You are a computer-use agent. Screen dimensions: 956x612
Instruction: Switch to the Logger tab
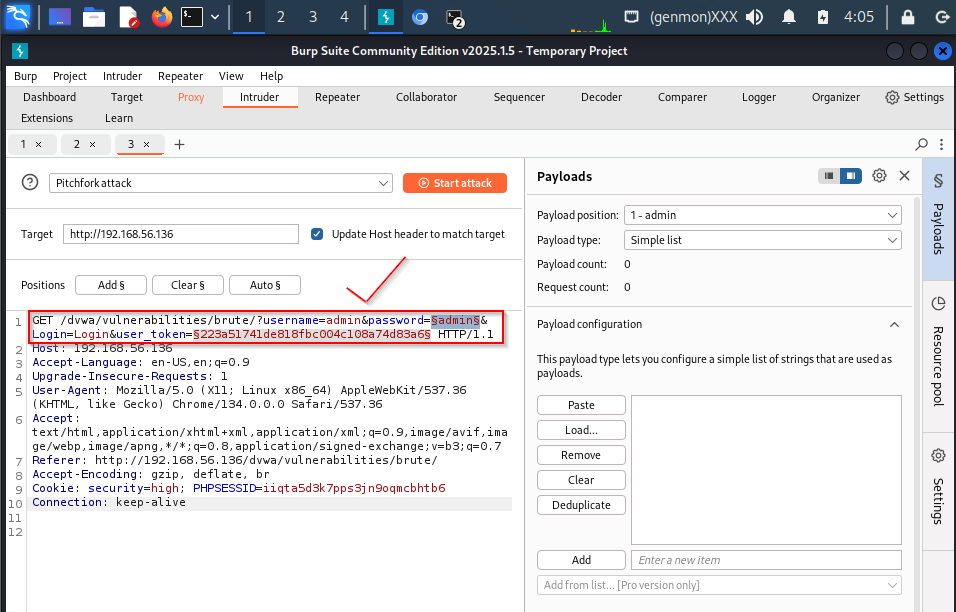tap(758, 98)
